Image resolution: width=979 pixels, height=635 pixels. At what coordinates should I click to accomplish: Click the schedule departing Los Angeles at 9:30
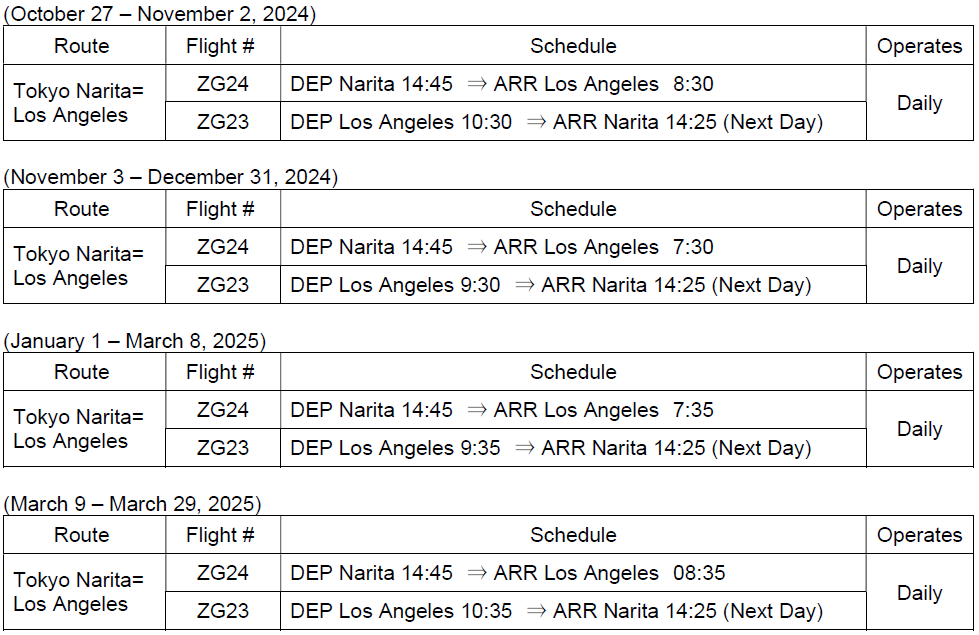pyautogui.click(x=550, y=285)
